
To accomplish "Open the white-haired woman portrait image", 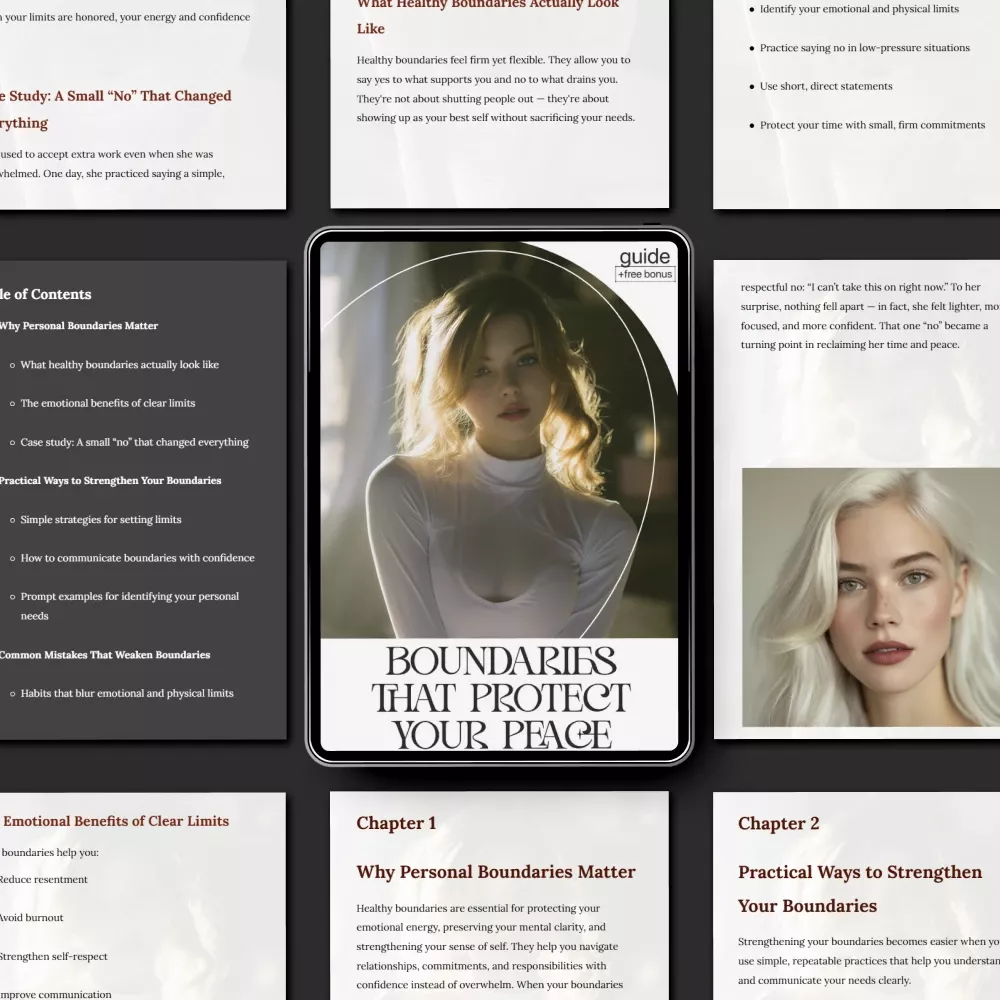I will (870, 597).
